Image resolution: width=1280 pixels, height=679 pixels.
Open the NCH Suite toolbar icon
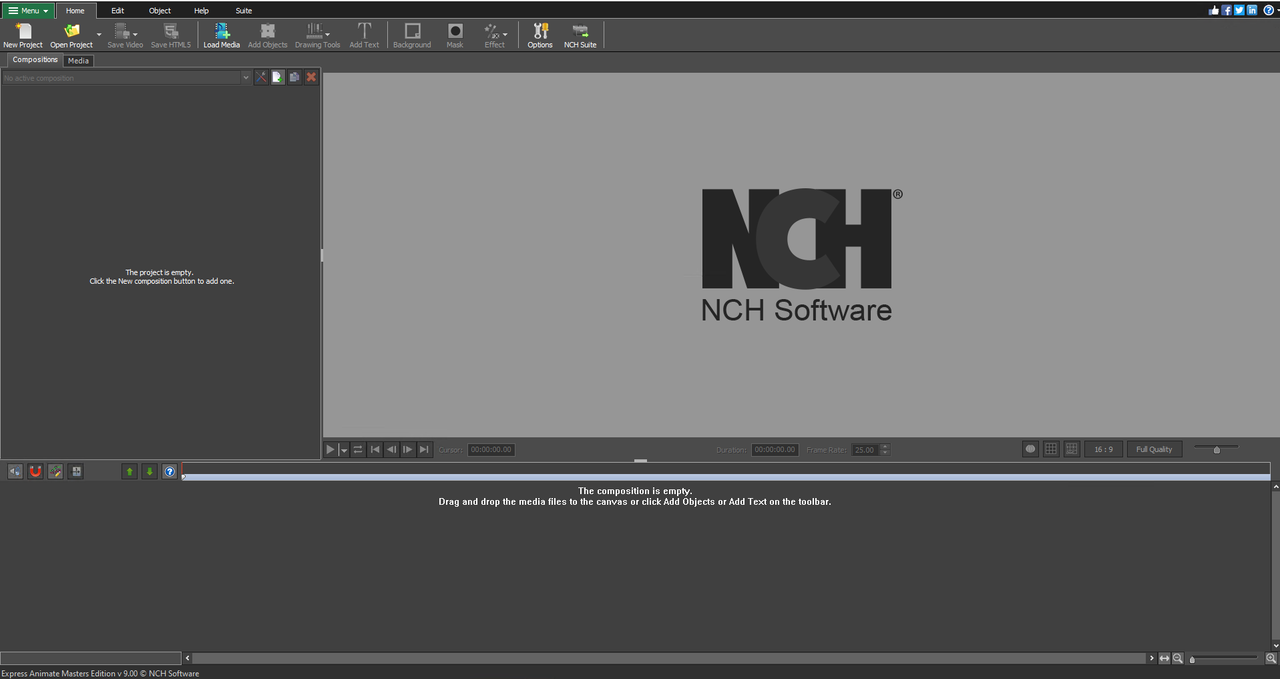580,35
